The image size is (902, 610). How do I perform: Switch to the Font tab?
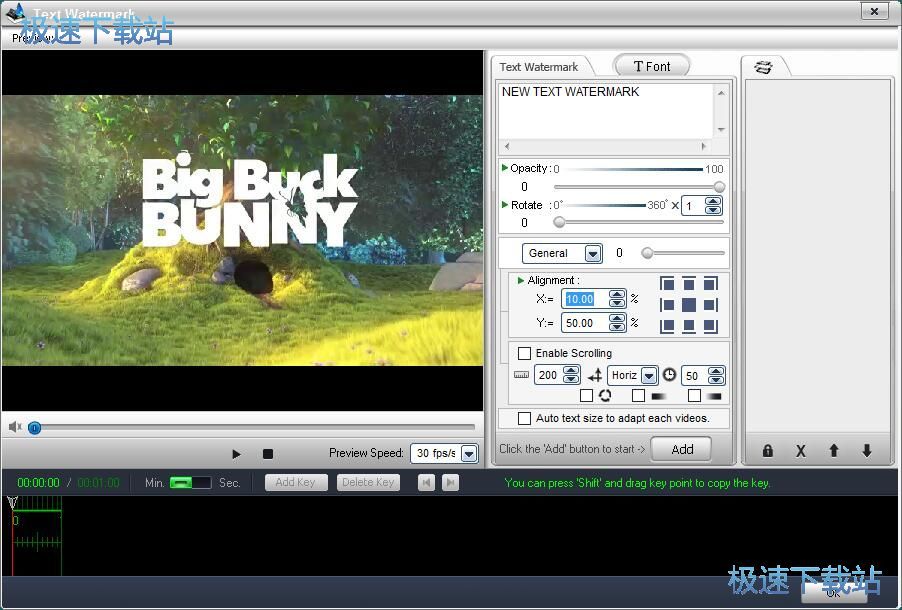(x=652, y=67)
